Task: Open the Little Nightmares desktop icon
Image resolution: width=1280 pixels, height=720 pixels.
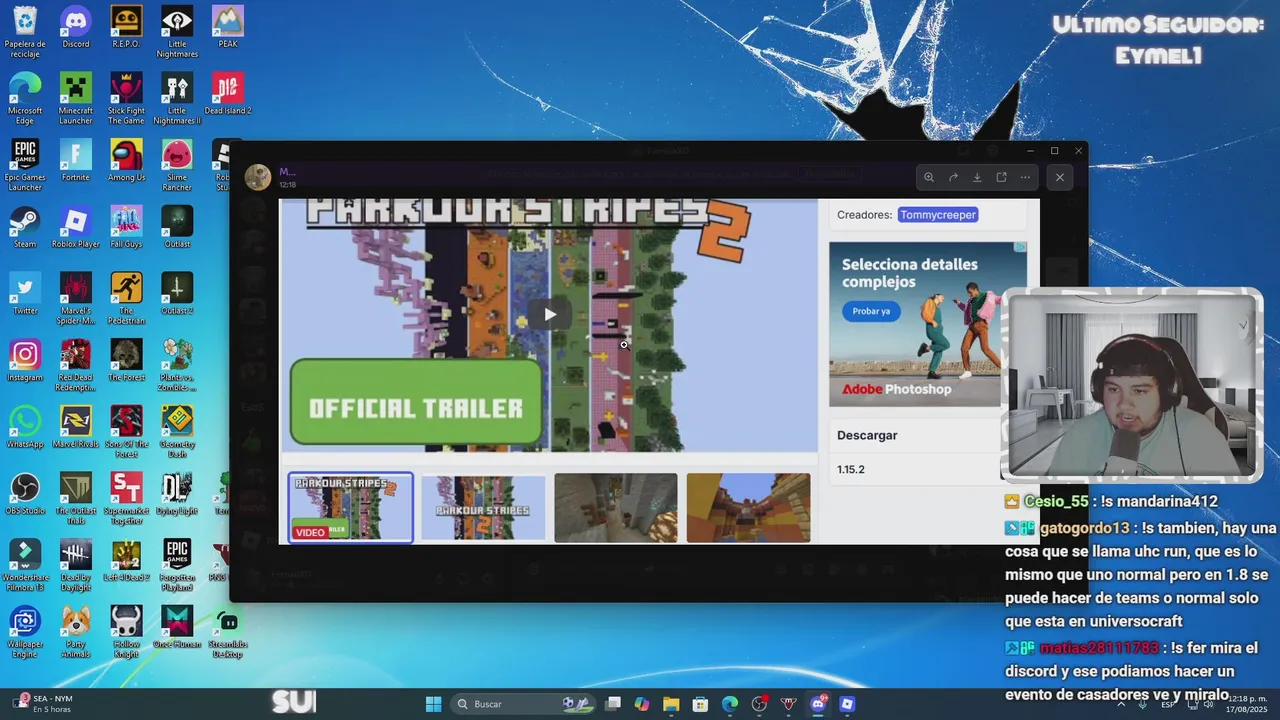Action: click(x=177, y=32)
